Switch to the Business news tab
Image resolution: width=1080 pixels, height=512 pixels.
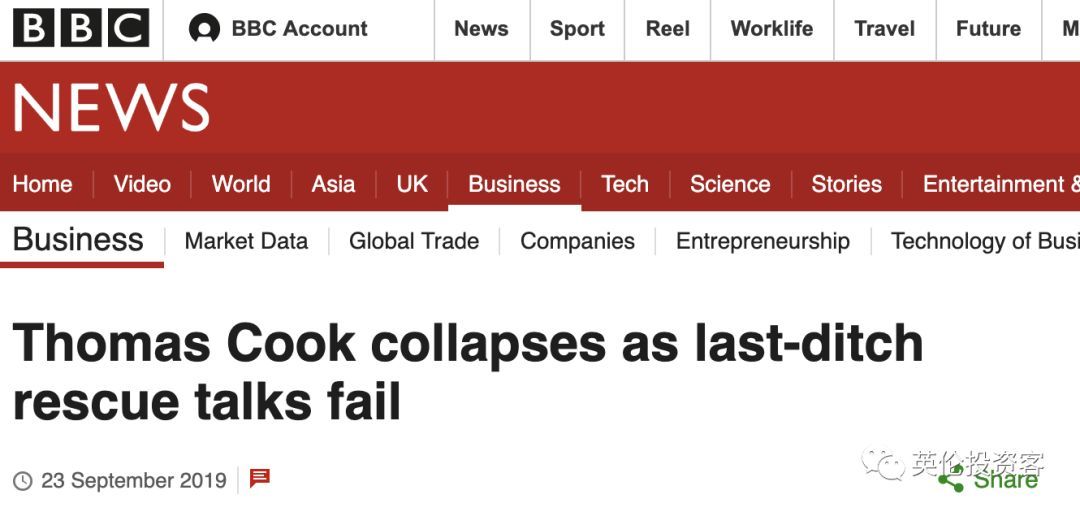[x=514, y=184]
